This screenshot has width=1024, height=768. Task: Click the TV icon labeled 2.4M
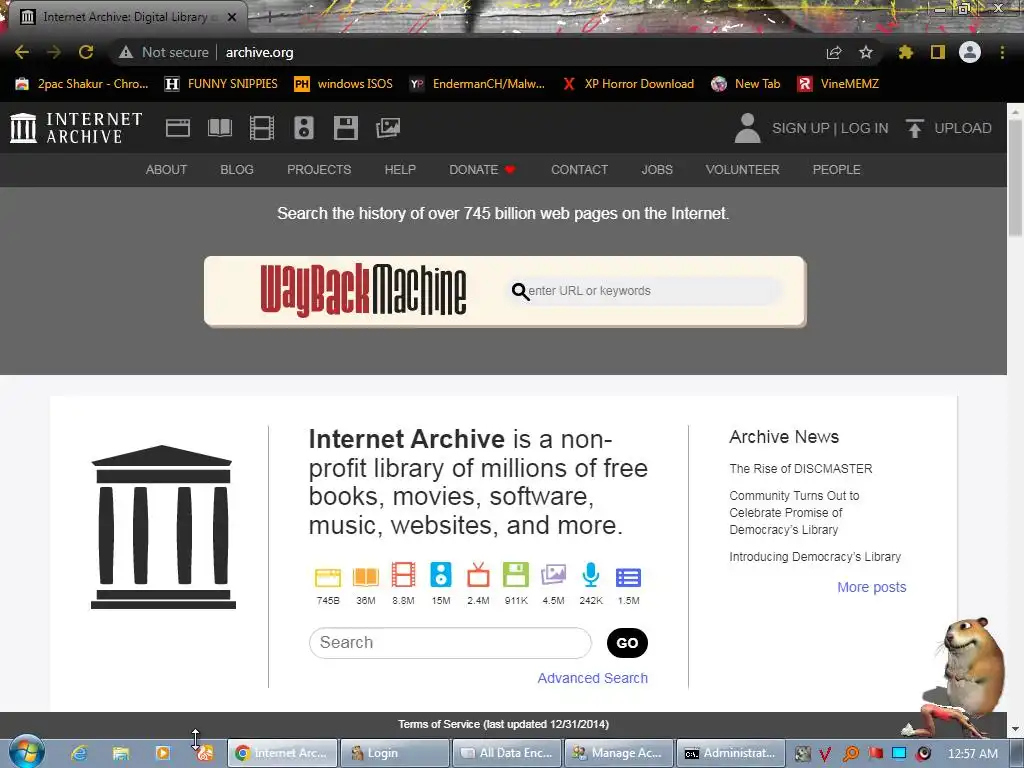coord(478,575)
